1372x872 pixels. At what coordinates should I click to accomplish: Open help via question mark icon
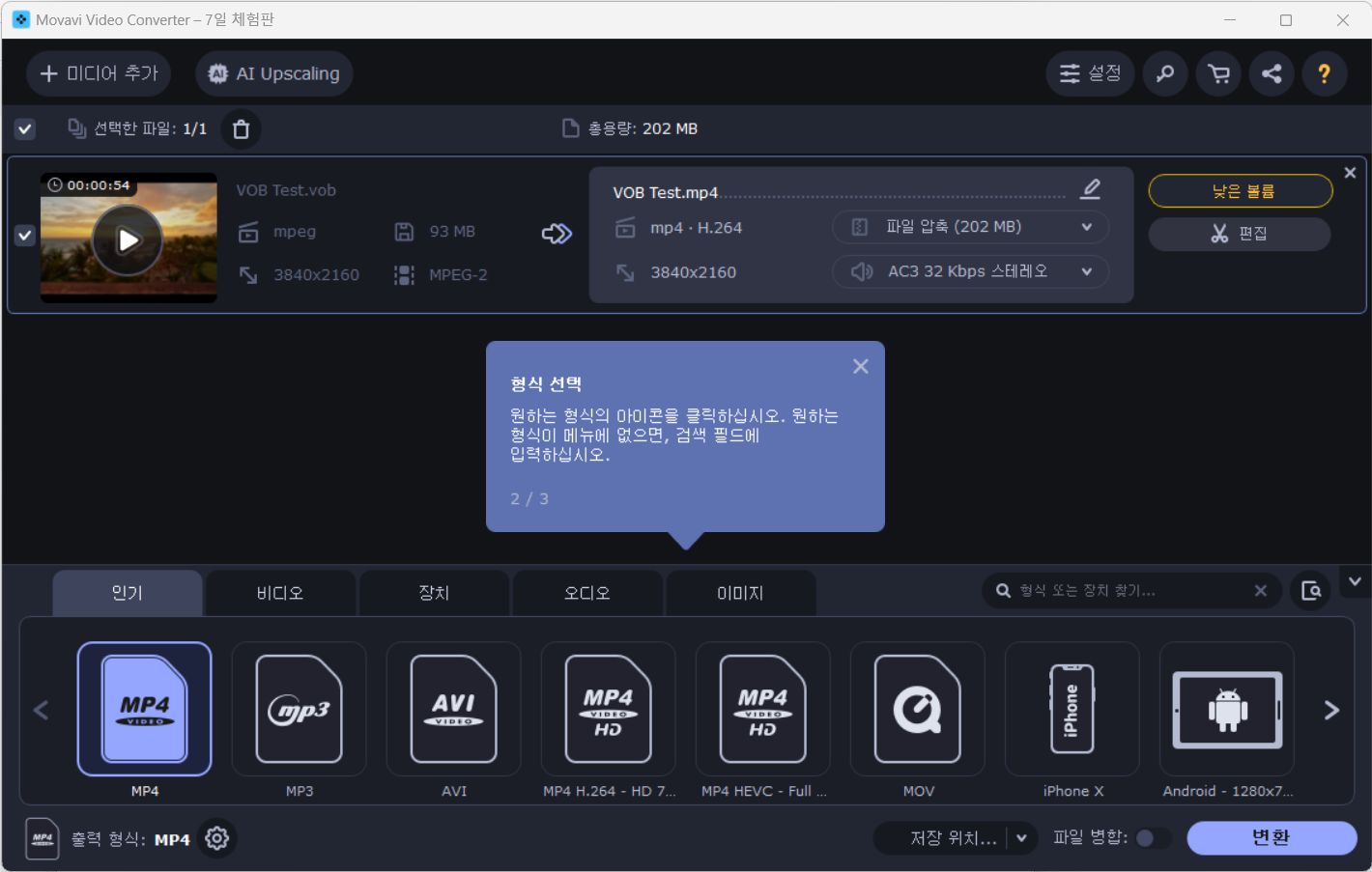(1325, 73)
